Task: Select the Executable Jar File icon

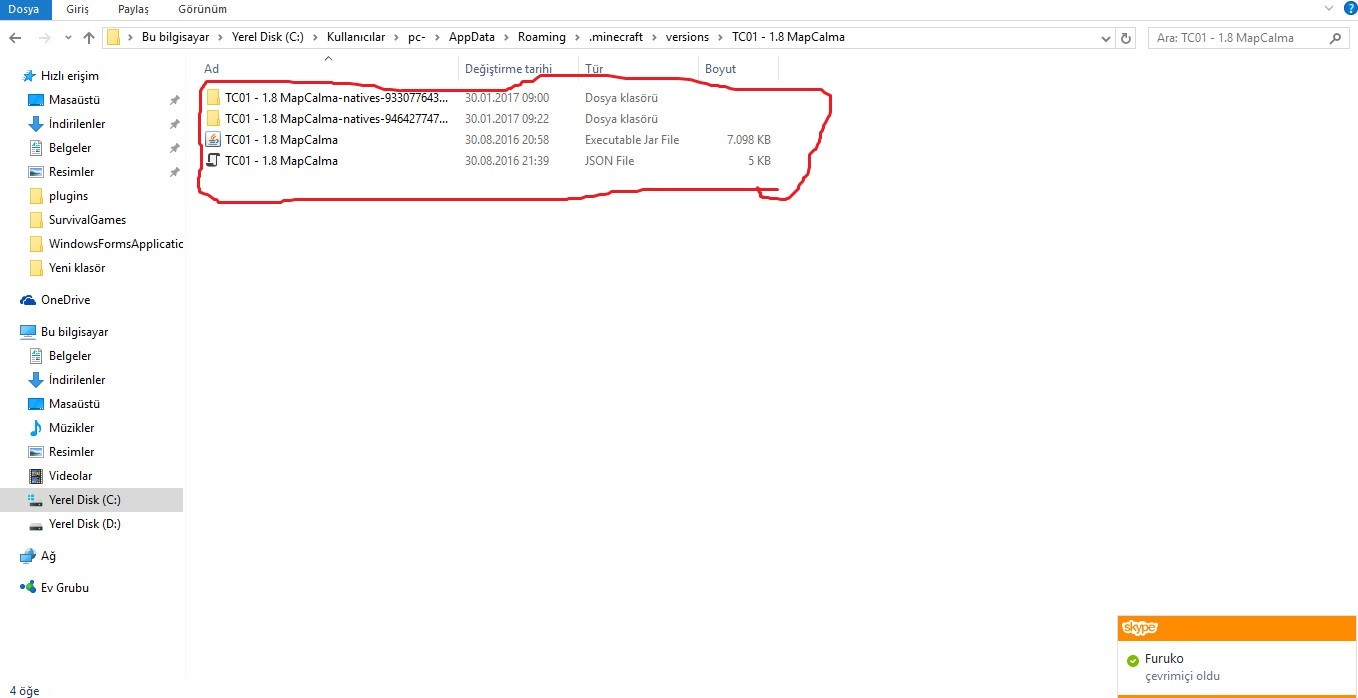Action: tap(213, 140)
